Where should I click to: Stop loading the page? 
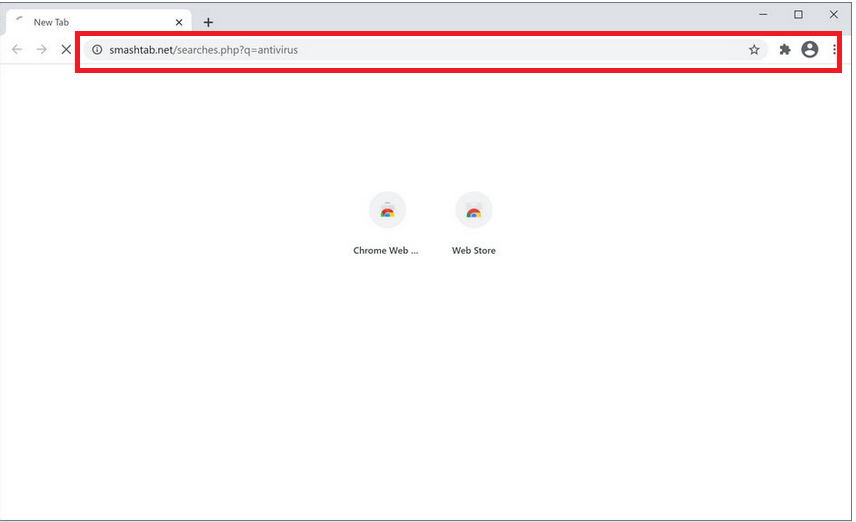point(66,50)
